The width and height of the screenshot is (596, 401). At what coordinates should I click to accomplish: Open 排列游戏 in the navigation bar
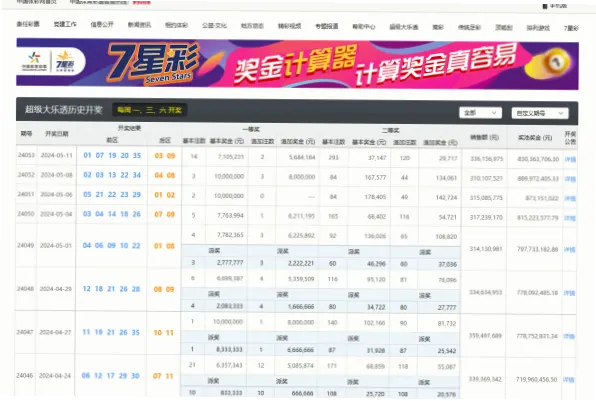(538, 28)
